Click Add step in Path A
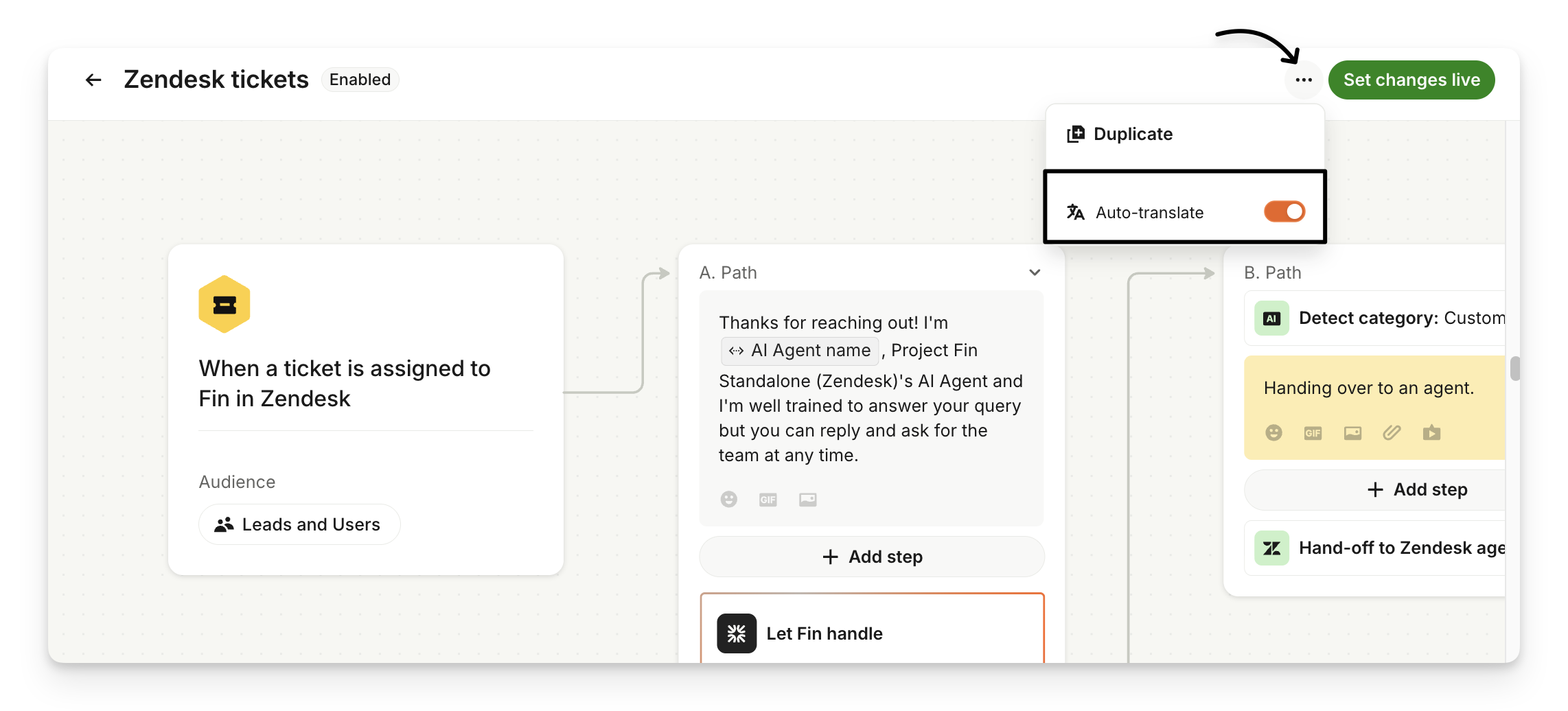This screenshot has height=711, width=1568. tap(872, 557)
